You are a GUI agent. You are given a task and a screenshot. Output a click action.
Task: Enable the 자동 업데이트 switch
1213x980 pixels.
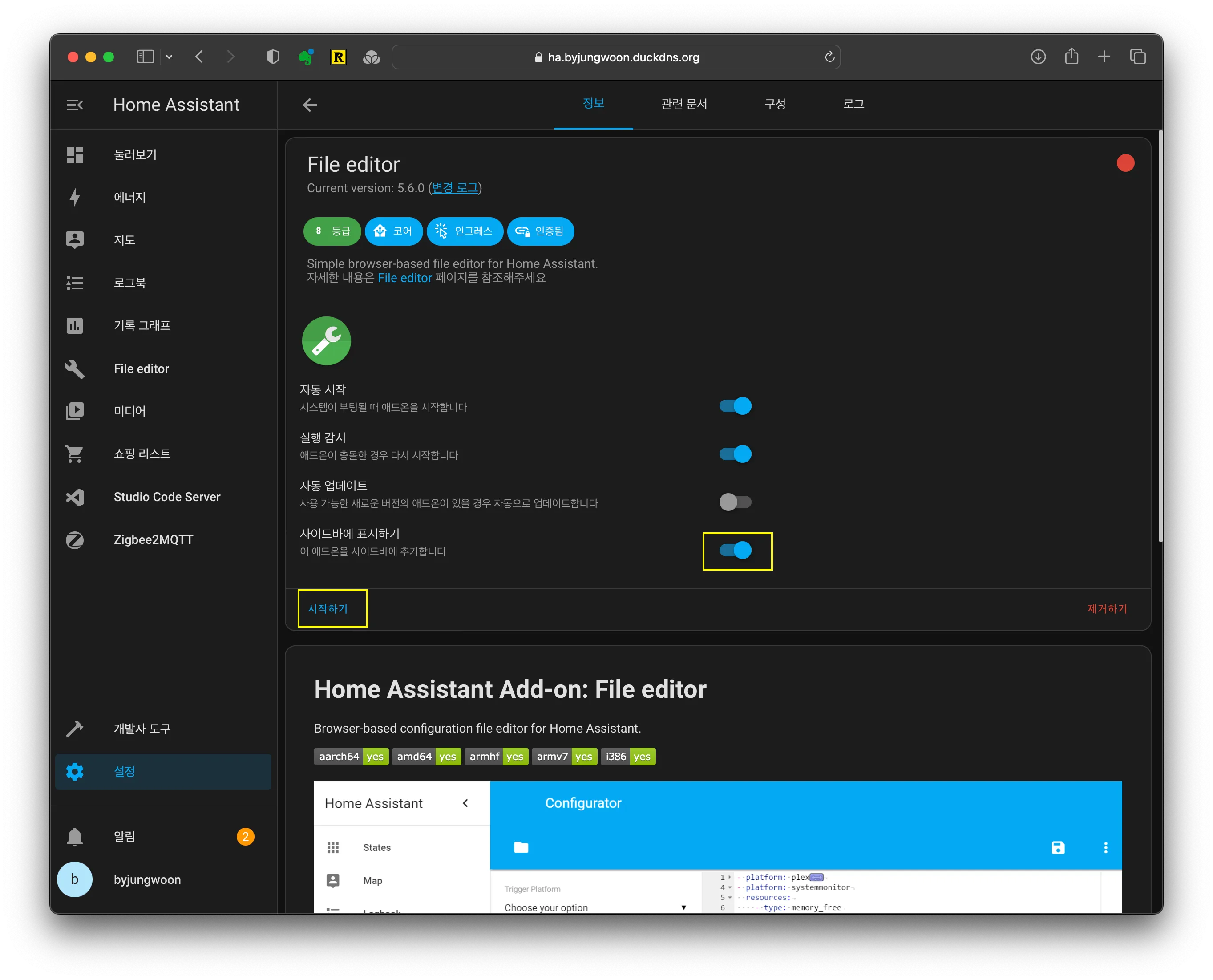735,502
